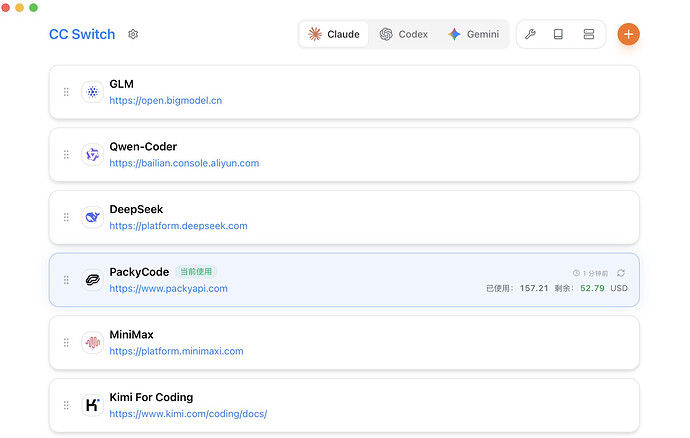The height and width of the screenshot is (438, 690).
Task: Select the DeepSeek provider name
Action: tap(136, 209)
